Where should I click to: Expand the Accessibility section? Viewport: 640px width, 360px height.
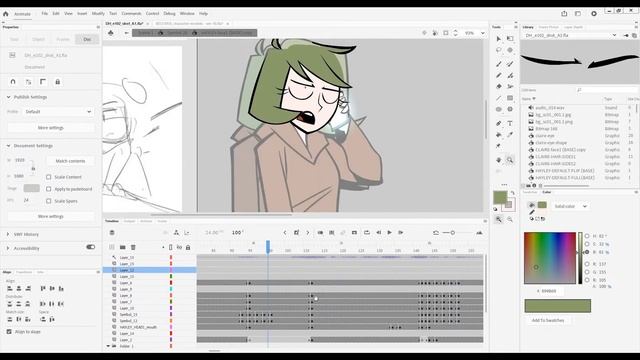point(8,249)
